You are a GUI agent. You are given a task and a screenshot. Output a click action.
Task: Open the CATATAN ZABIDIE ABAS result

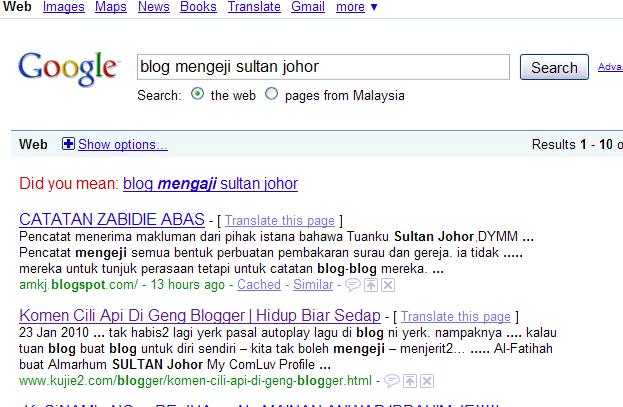coord(112,219)
